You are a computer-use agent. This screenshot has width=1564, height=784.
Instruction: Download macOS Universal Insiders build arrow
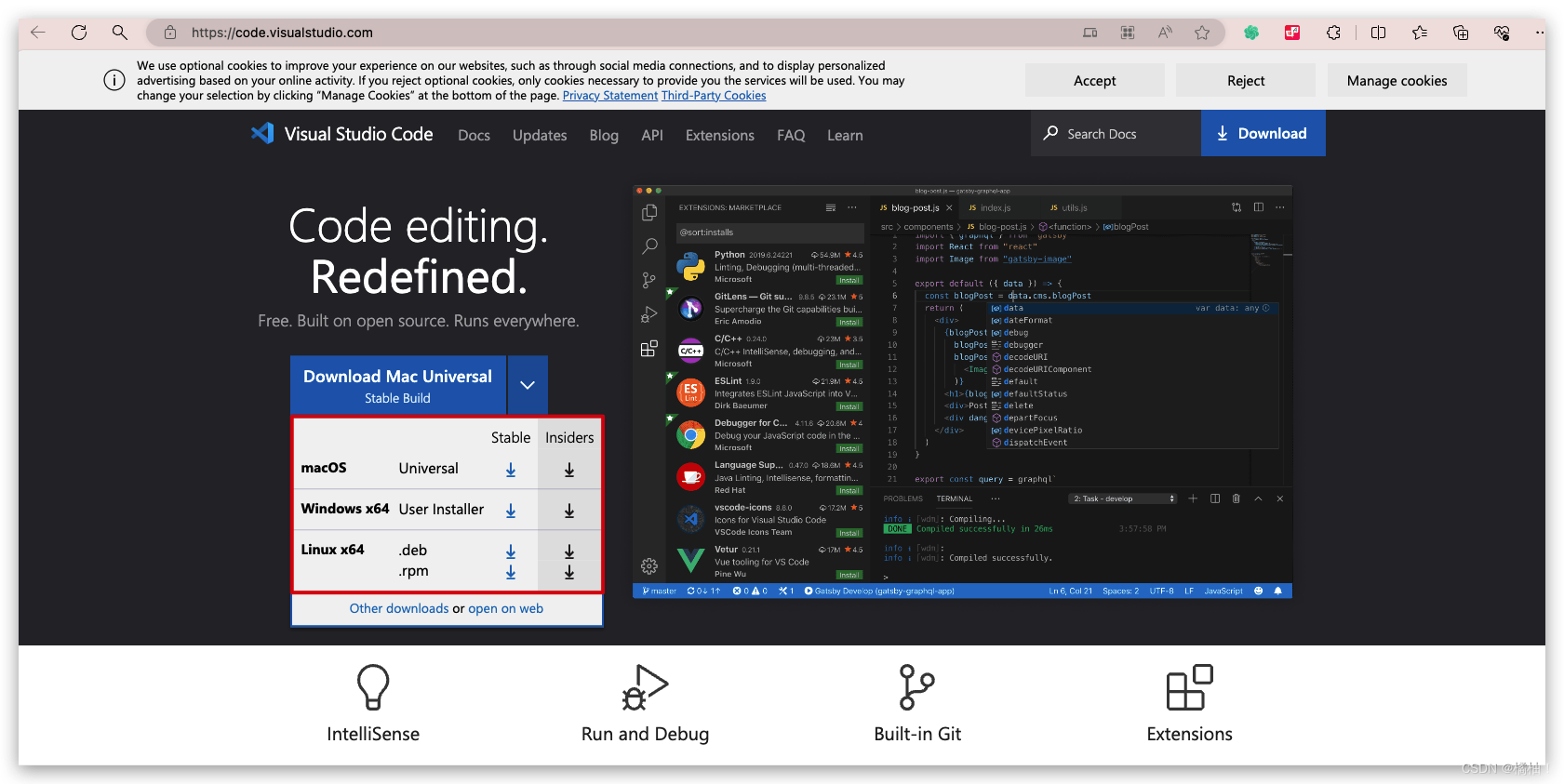pos(569,471)
